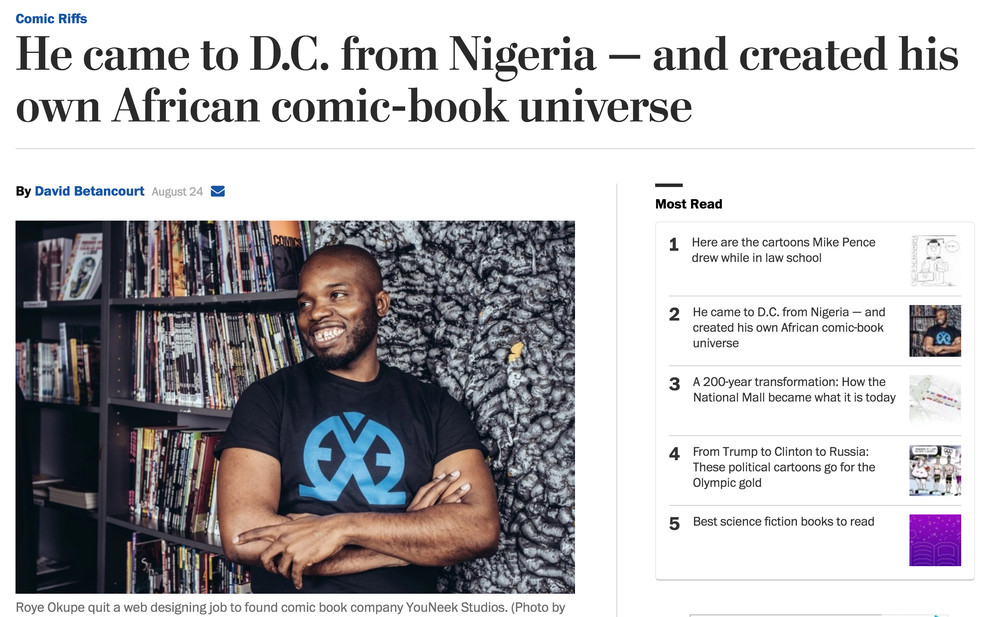Click the photo caption about YouNeek Studios
1000x617 pixels.
(x=290, y=607)
